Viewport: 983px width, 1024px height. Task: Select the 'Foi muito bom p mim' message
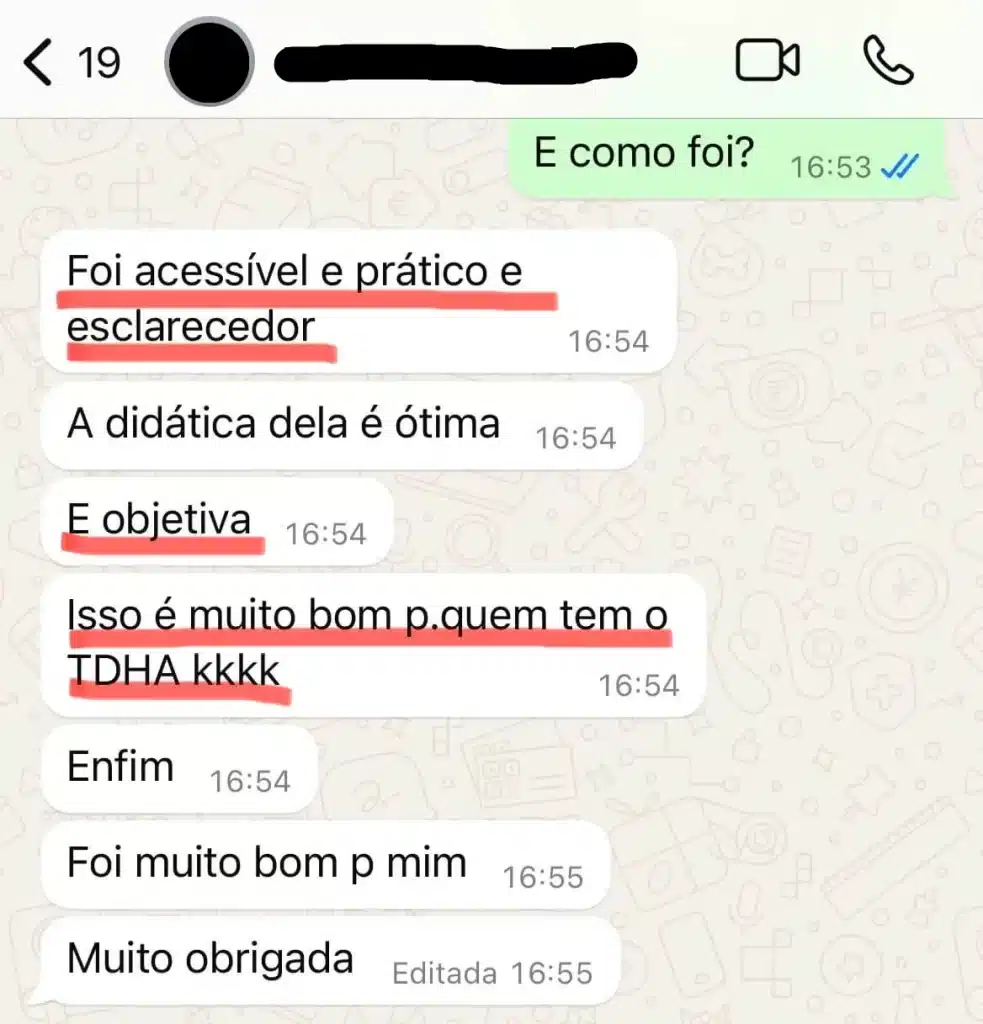coord(325,865)
